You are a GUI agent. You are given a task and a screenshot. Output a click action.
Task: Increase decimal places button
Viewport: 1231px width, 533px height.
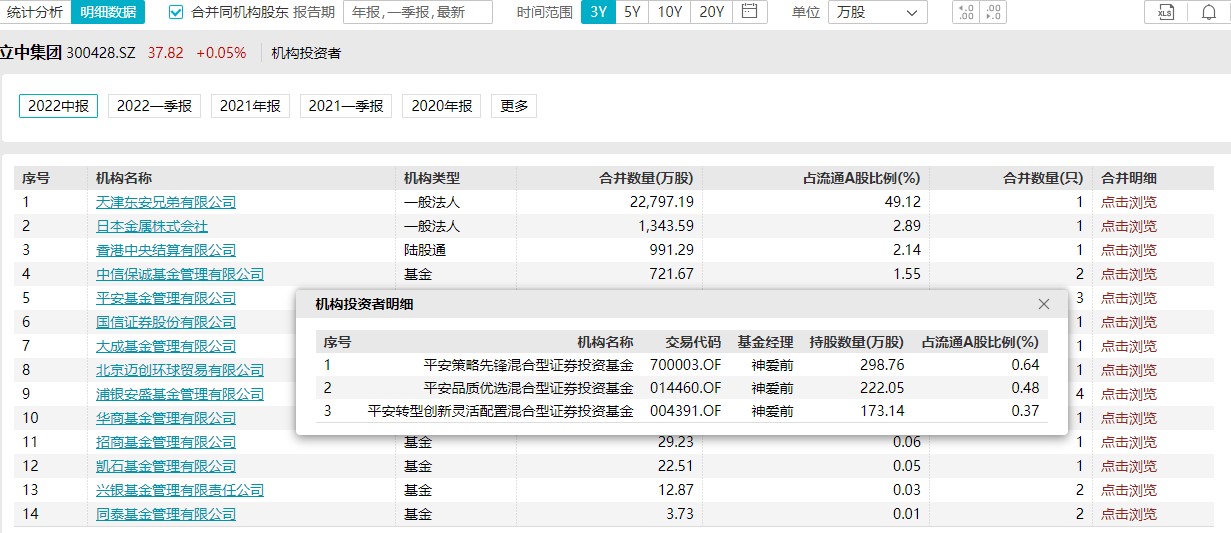coord(965,12)
